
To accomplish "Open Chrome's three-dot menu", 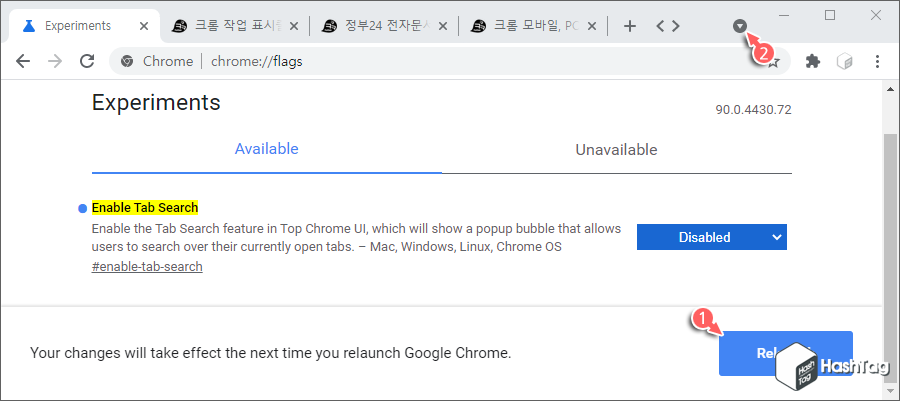I will (877, 61).
